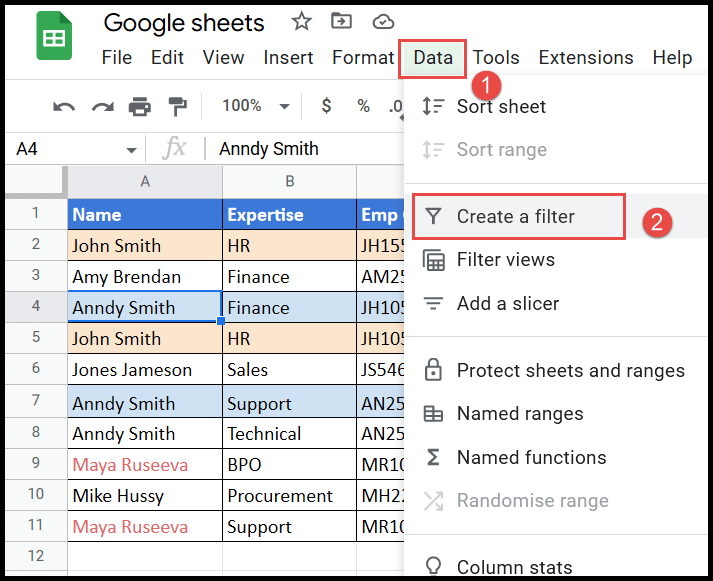Check the cloud save status icon
The height and width of the screenshot is (581, 713).
tap(383, 21)
